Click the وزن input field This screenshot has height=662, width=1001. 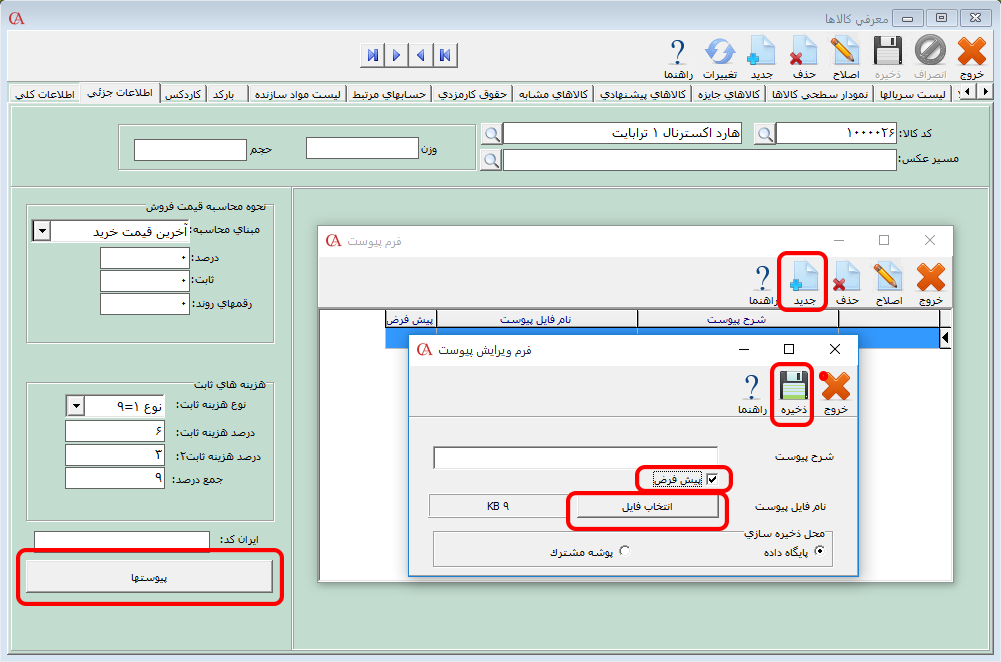pos(362,148)
